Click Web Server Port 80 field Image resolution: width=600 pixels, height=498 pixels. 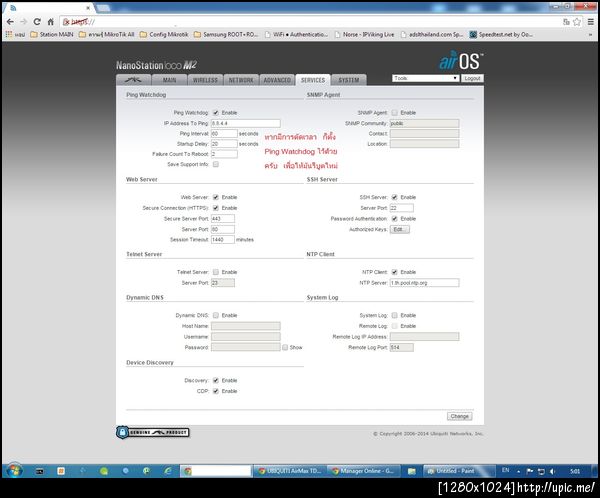coord(223,229)
